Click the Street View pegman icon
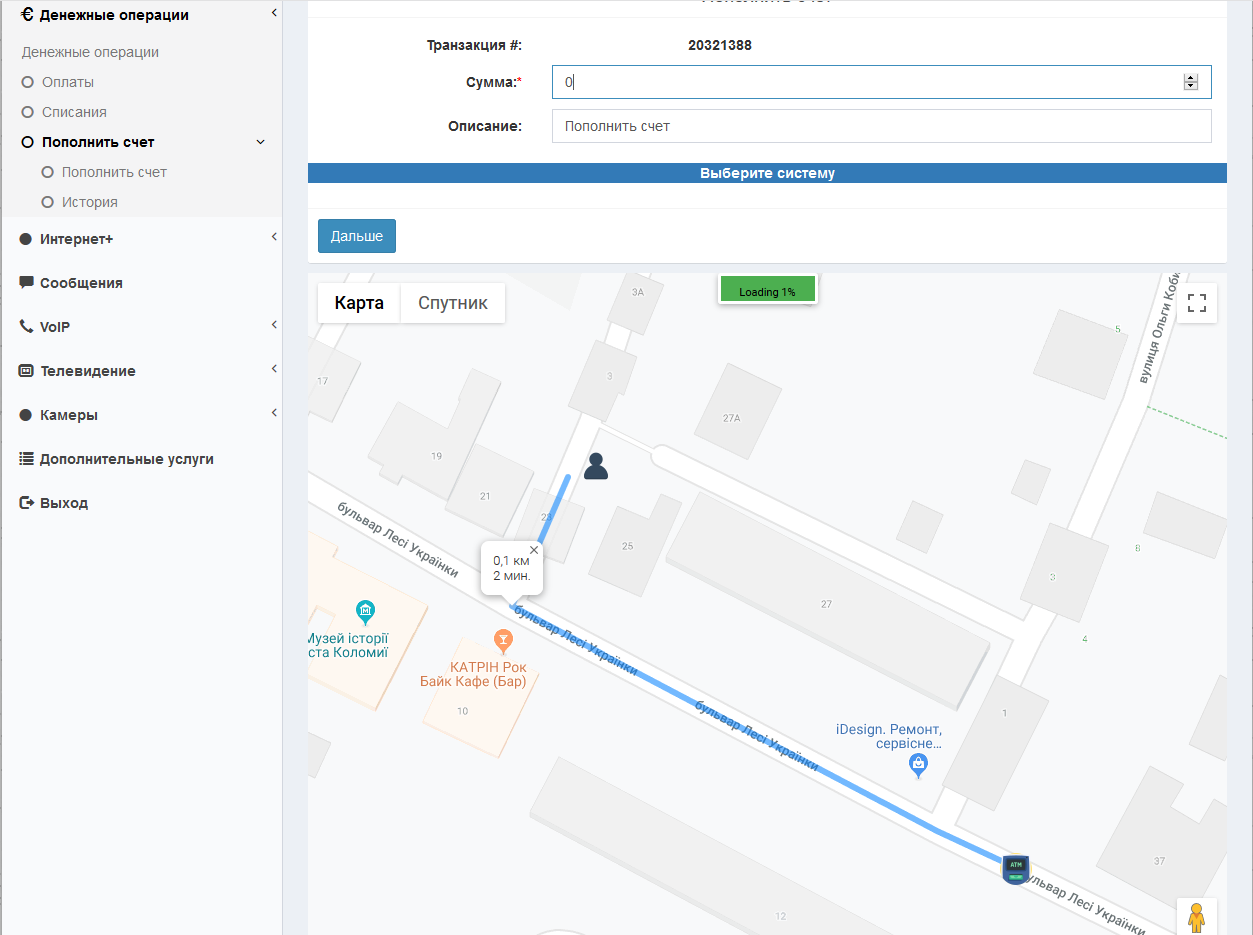This screenshot has width=1253, height=935. [1196, 917]
